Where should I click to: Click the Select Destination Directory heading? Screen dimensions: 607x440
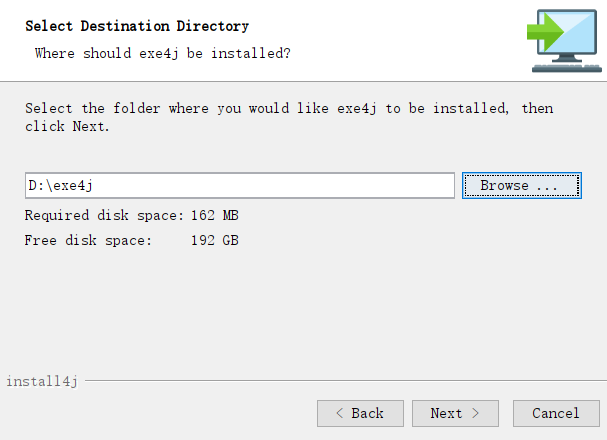(137, 26)
